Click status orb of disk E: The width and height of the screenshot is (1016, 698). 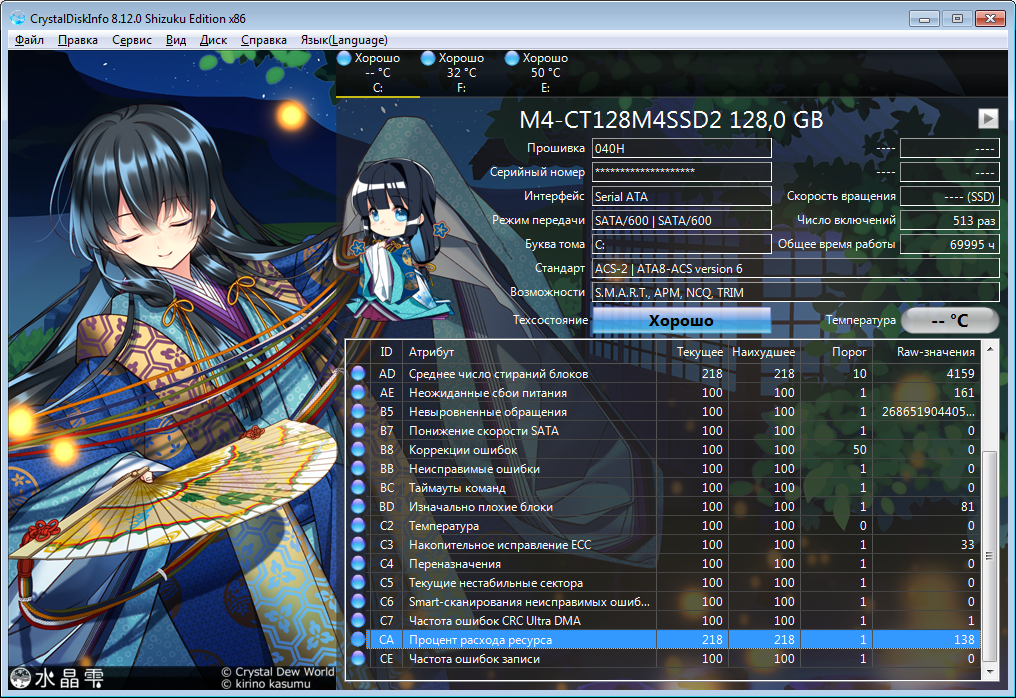tap(512, 58)
